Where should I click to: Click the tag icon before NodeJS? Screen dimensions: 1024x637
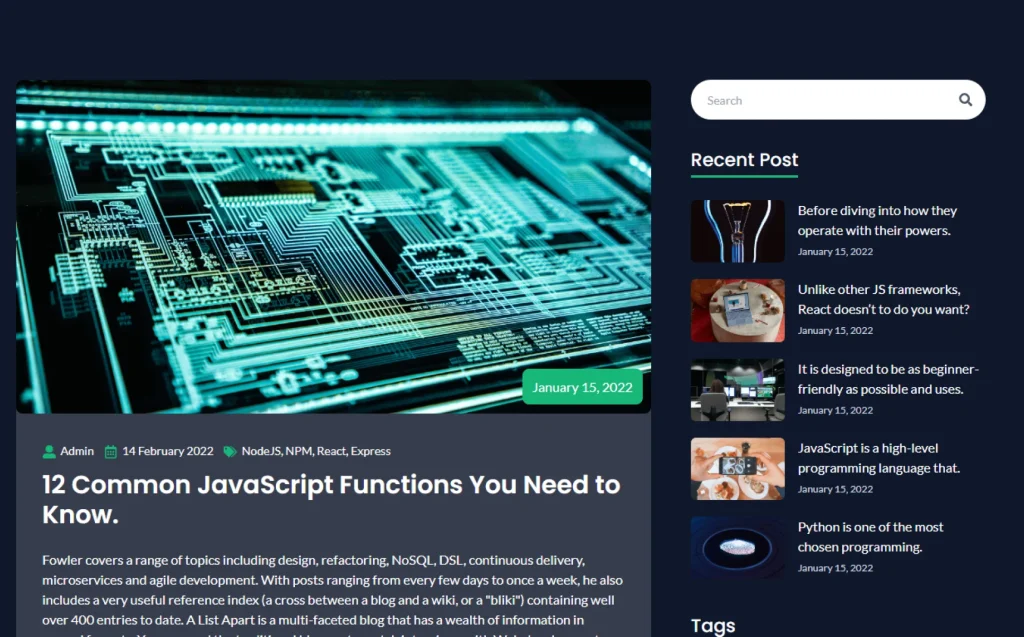pyautogui.click(x=230, y=451)
